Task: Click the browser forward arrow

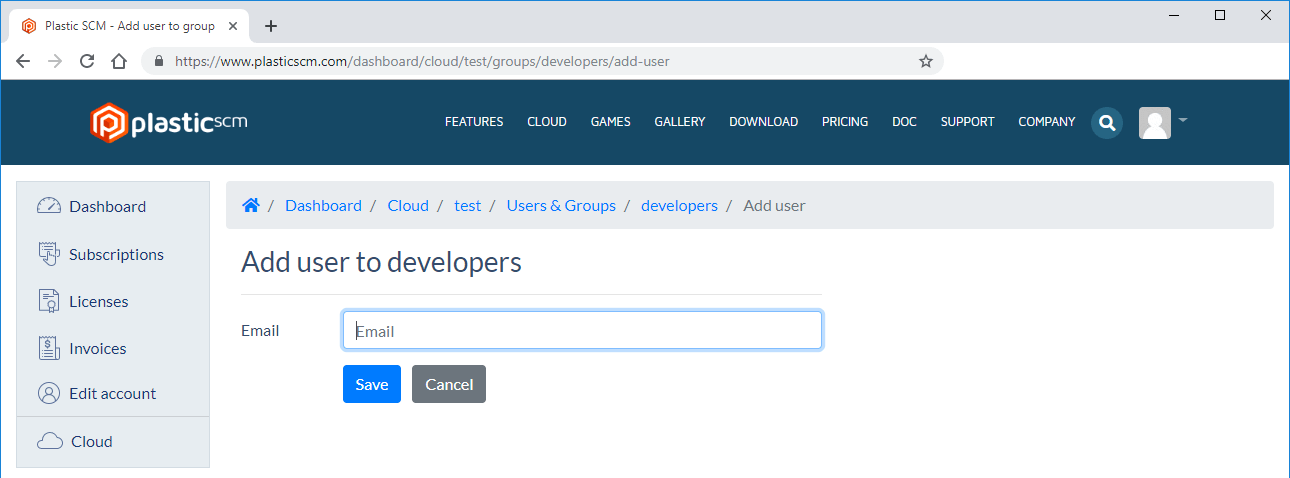Action: coord(55,61)
